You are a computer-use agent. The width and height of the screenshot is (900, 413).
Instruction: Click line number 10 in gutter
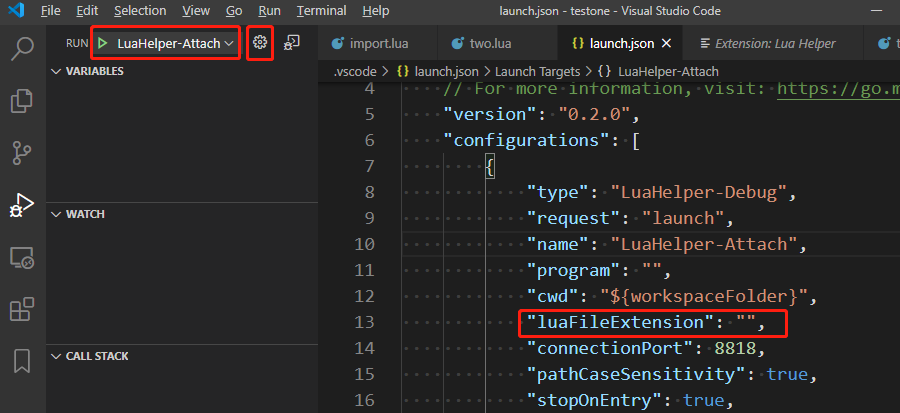point(364,244)
